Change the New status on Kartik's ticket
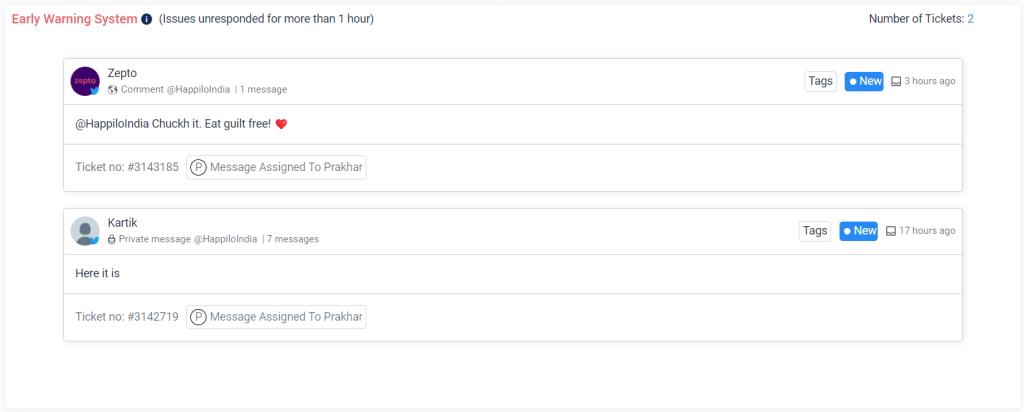 (x=859, y=231)
